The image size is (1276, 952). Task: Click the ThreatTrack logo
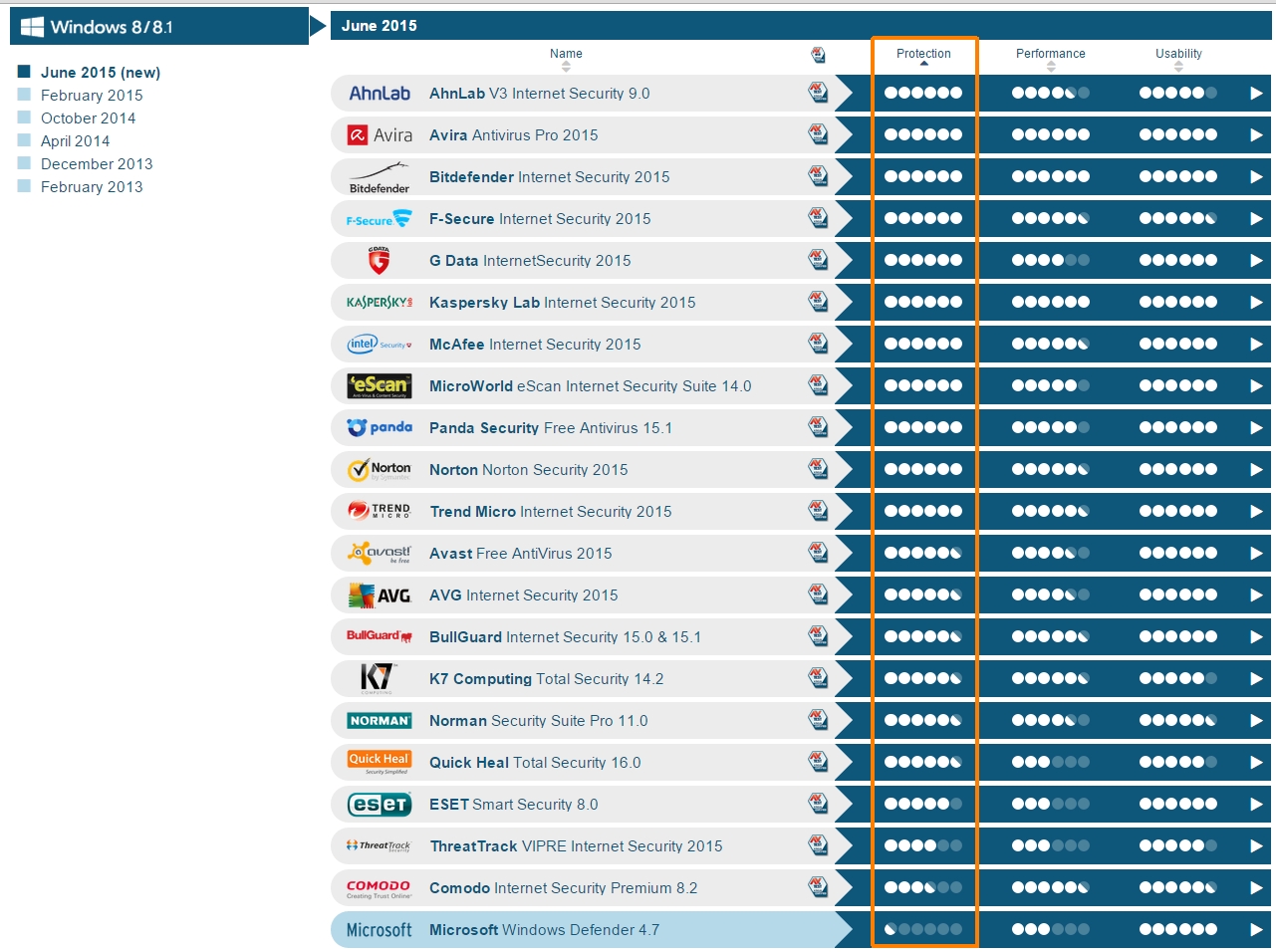click(379, 846)
